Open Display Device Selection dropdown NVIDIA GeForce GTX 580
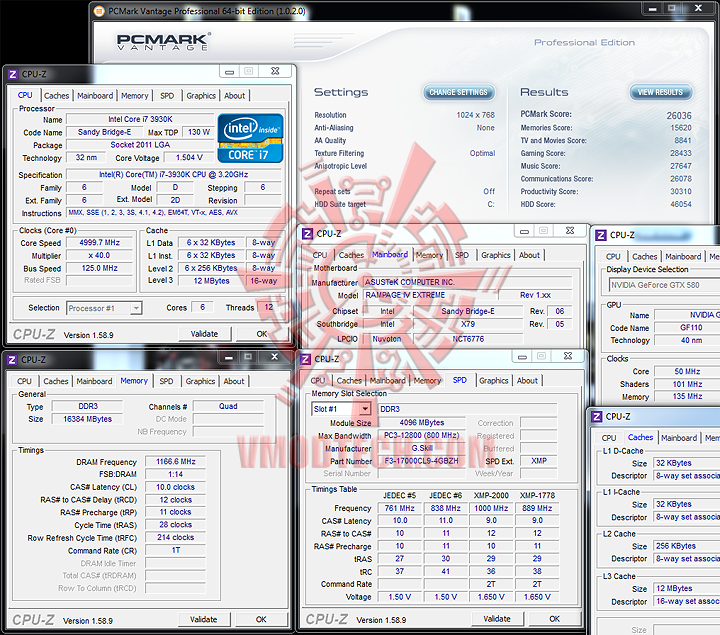 [x=664, y=285]
